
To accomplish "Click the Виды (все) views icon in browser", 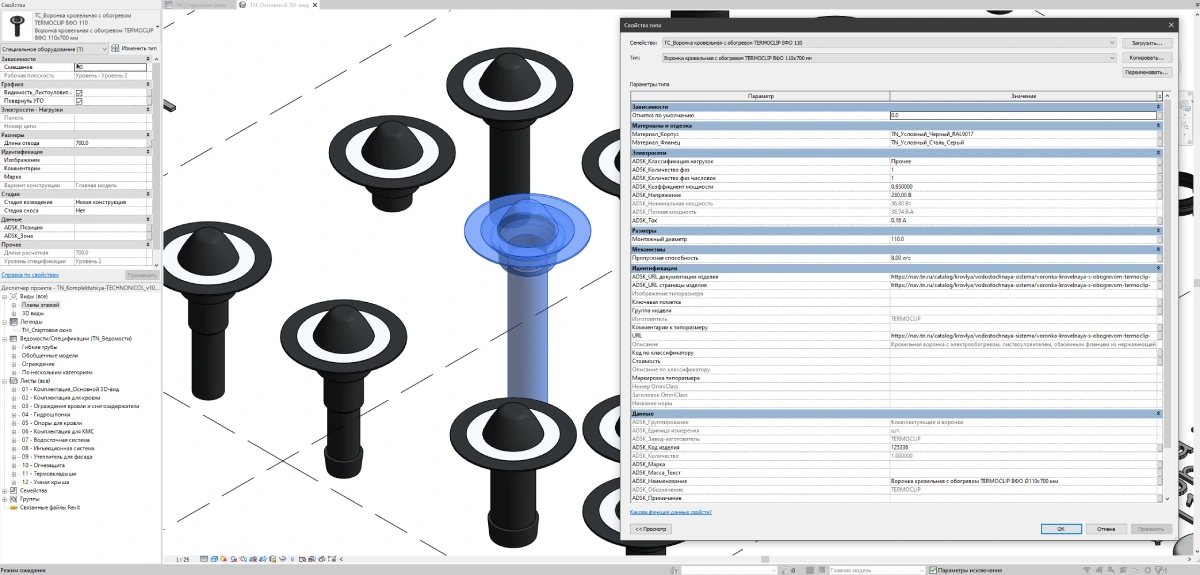I will click(14, 297).
